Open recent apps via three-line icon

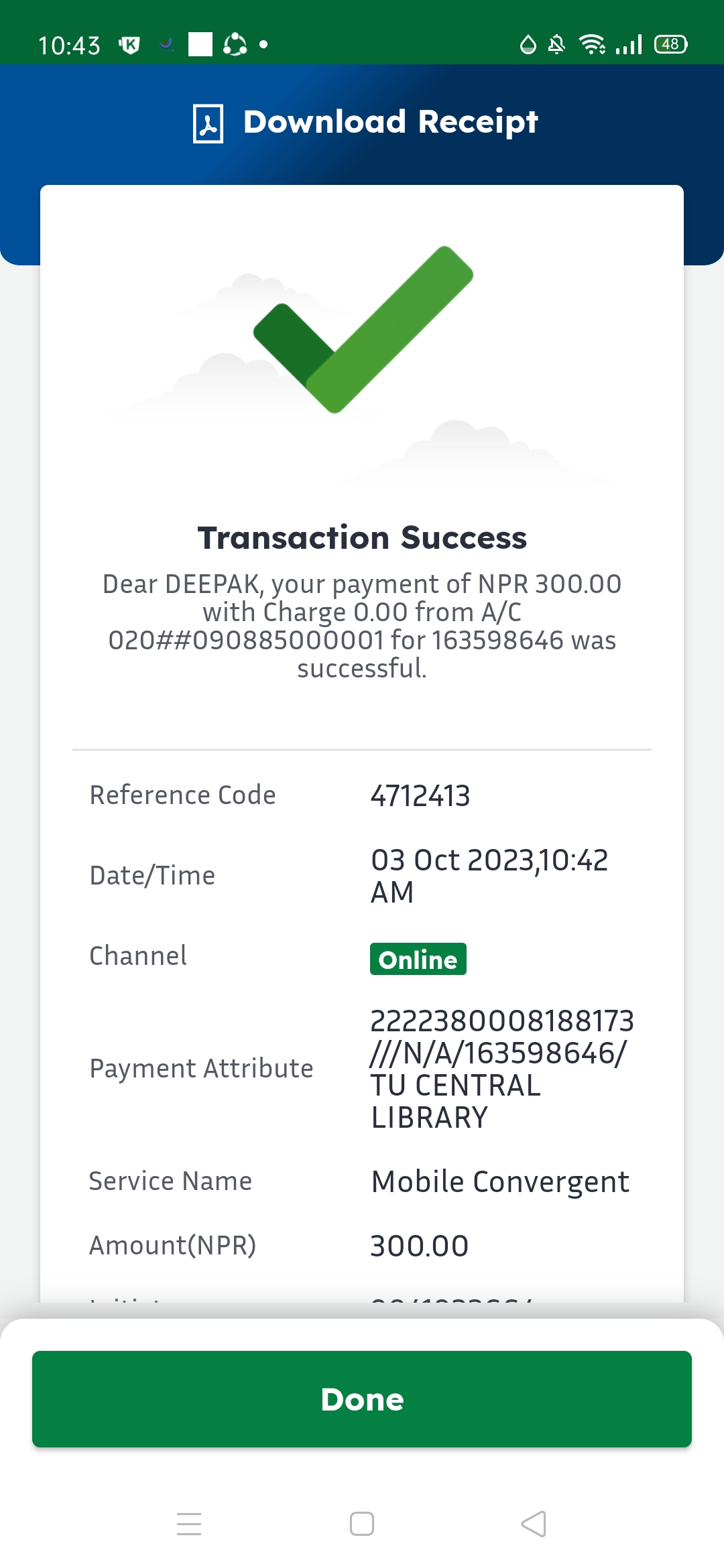[189, 1523]
